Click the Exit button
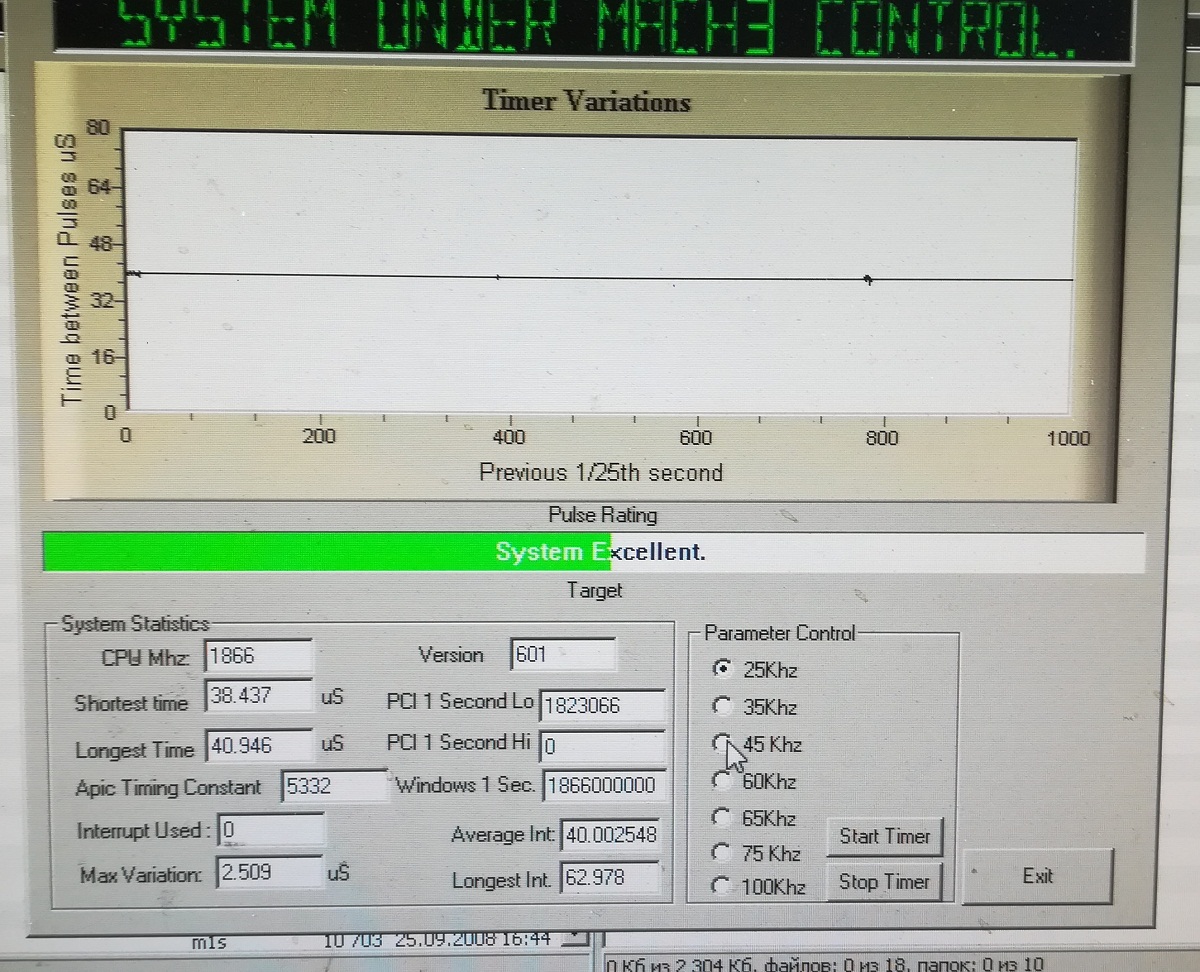Screen dimensions: 1200x972 1037,876
